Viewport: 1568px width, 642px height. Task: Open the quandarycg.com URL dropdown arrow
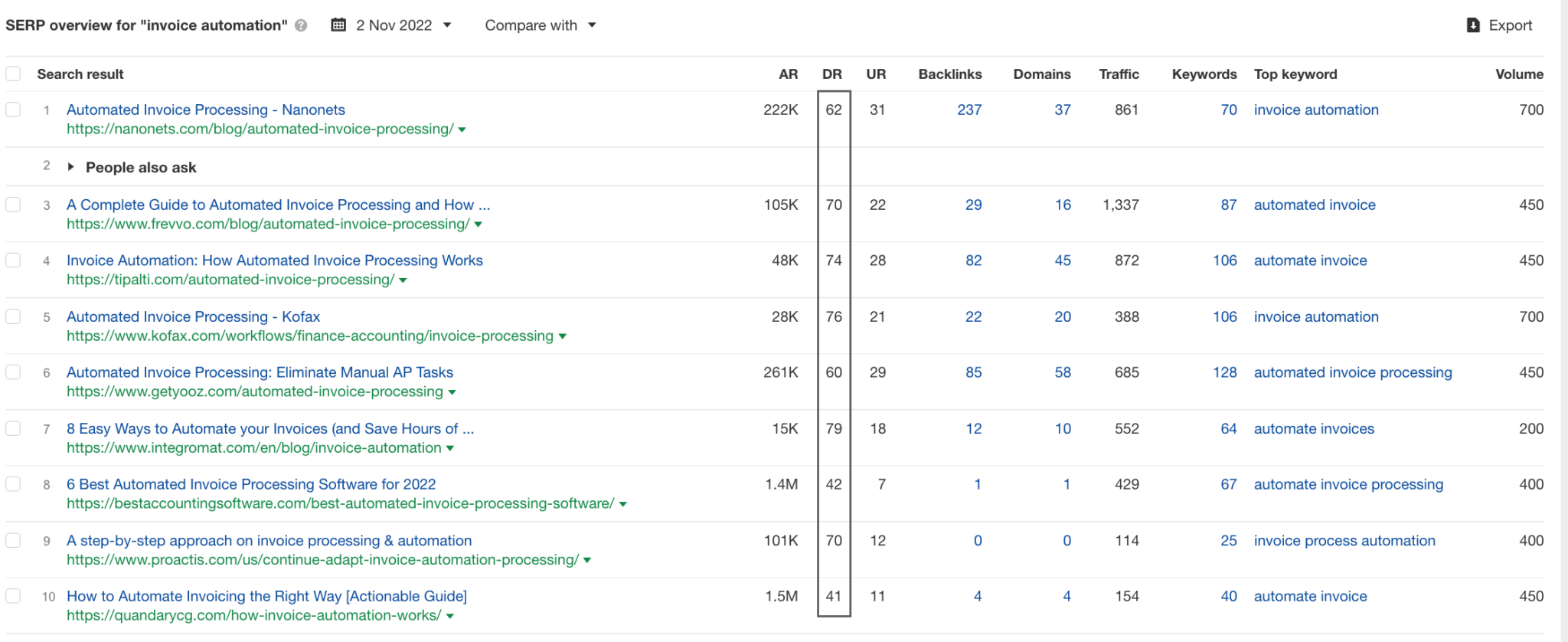pyautogui.click(x=449, y=617)
